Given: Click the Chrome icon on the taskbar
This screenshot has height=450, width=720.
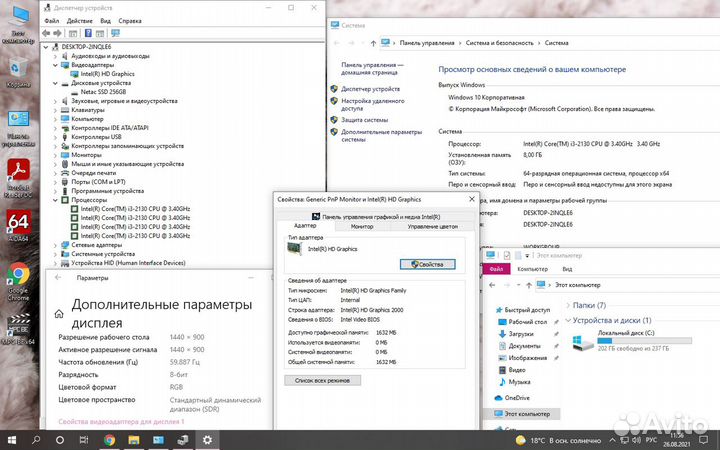Looking at the screenshot, I should click(x=109, y=440).
